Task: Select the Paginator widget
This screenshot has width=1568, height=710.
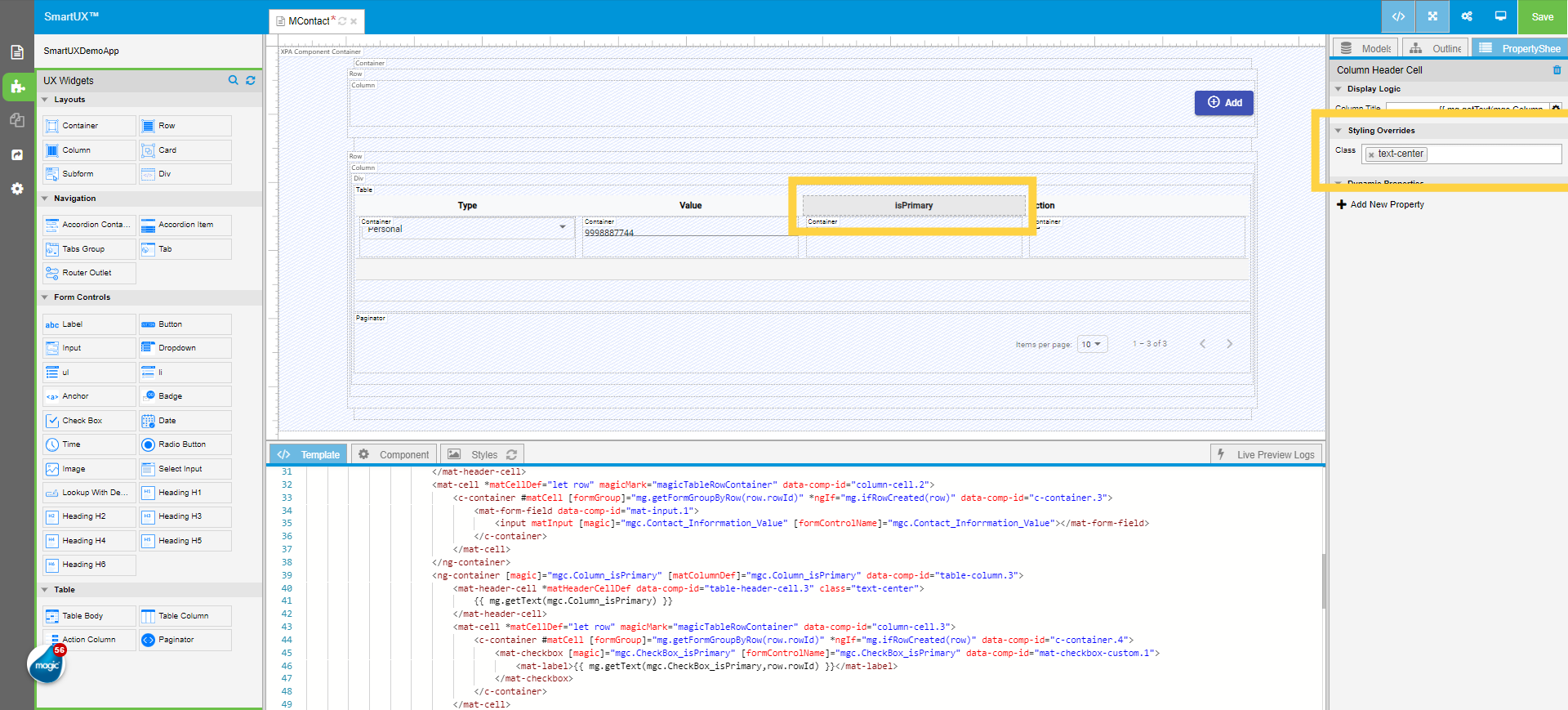Action: (185, 640)
